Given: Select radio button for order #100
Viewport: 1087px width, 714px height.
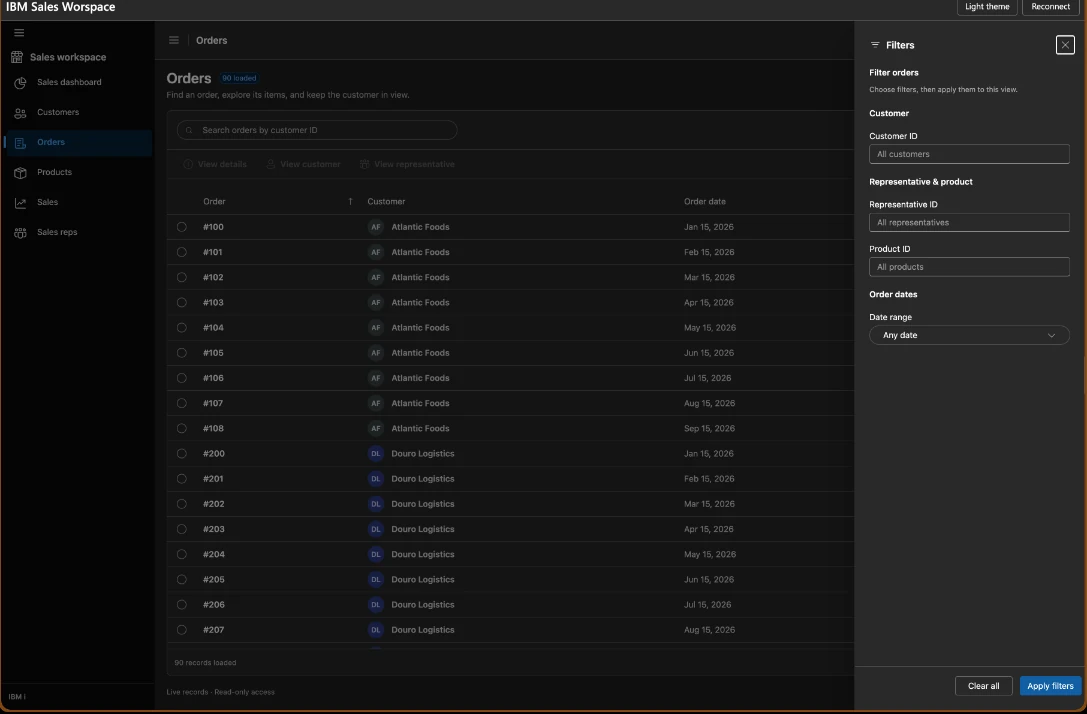Looking at the screenshot, I should coord(182,227).
